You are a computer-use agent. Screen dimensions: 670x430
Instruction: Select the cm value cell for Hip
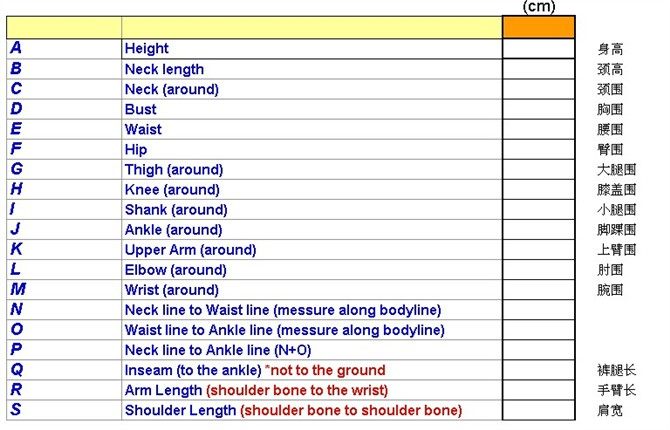click(539, 149)
